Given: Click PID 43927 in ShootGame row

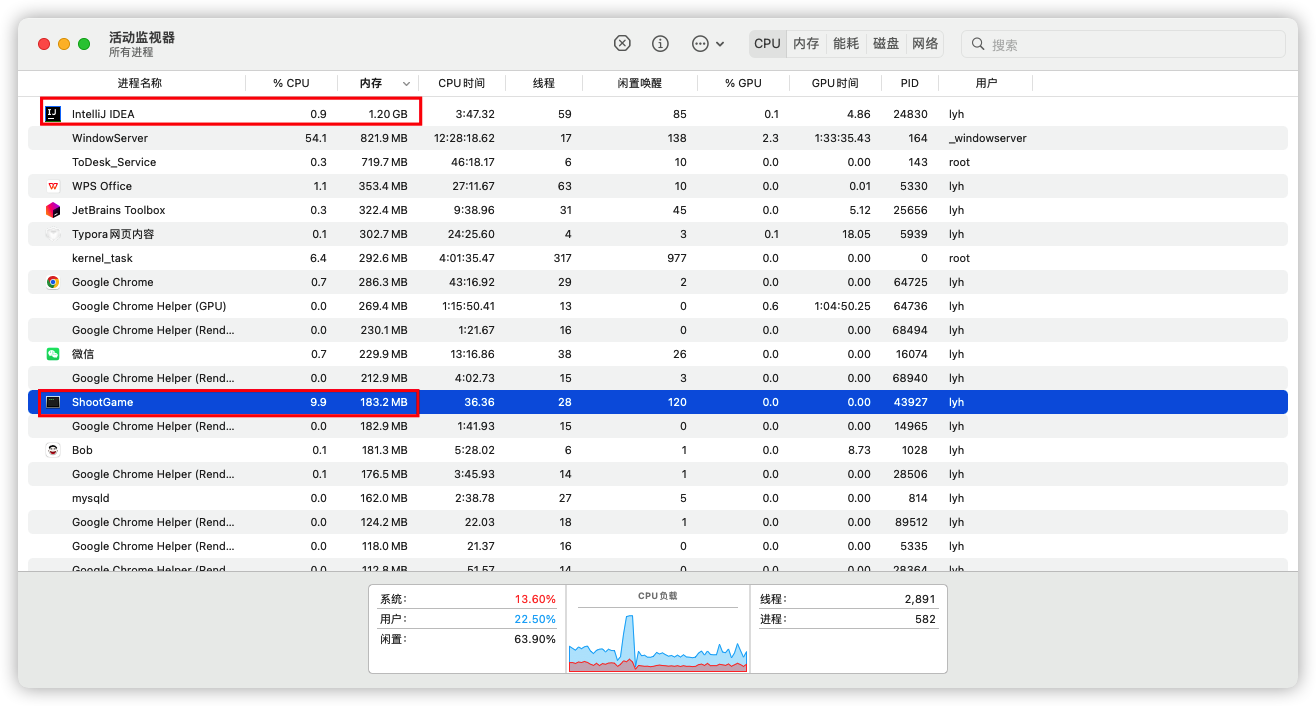Looking at the screenshot, I should [910, 402].
